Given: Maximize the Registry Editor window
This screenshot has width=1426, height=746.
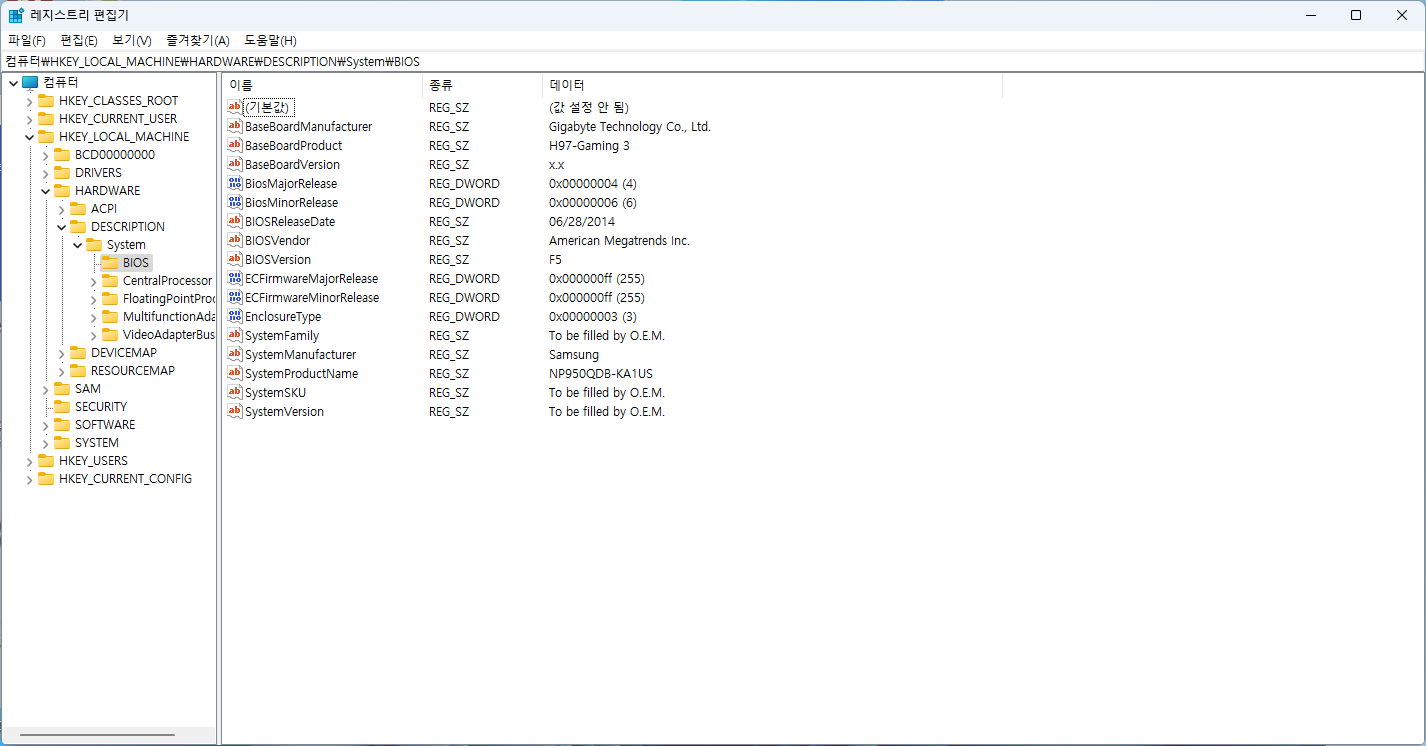Looking at the screenshot, I should (x=1355, y=15).
